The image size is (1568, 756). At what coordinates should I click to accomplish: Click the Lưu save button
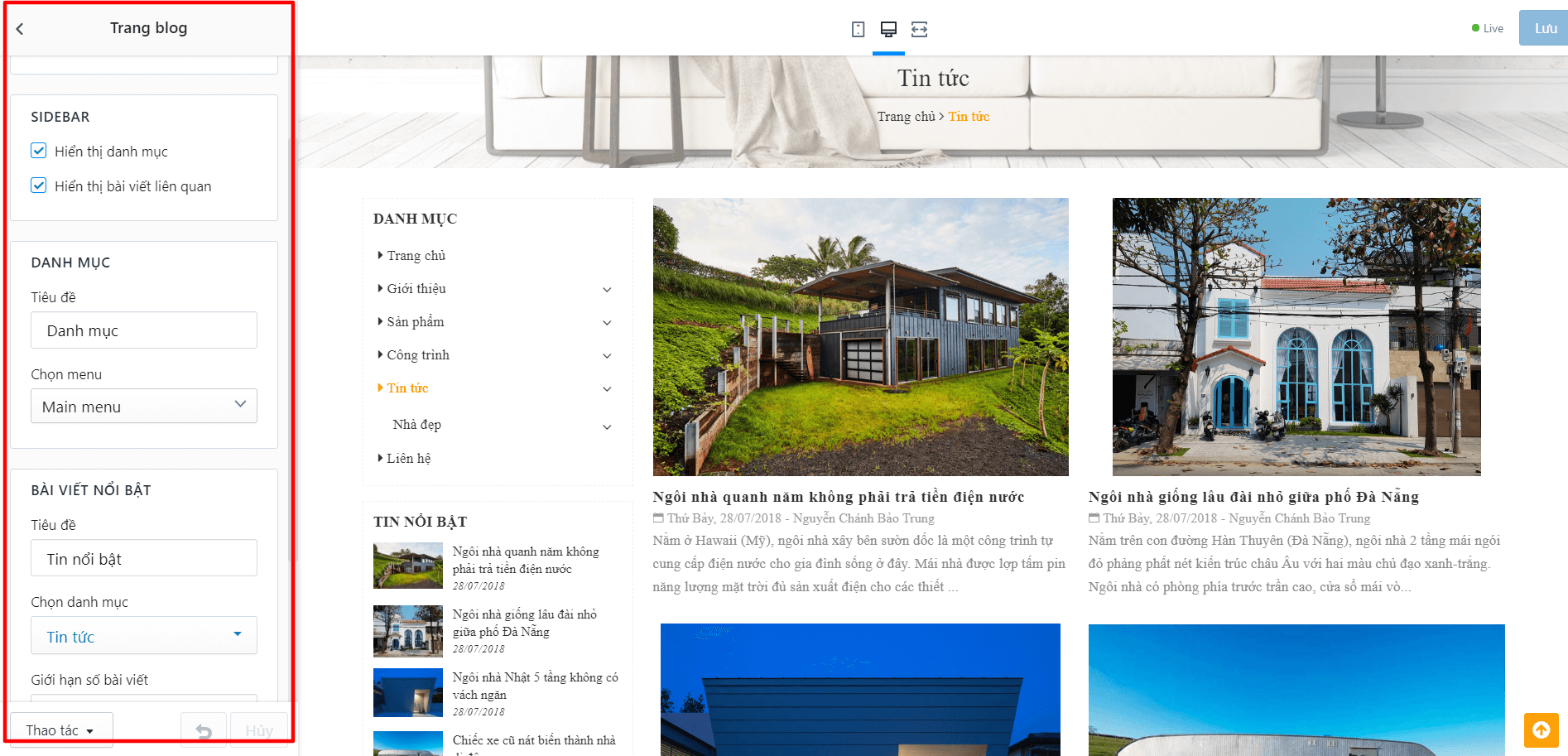pyautogui.click(x=1545, y=28)
